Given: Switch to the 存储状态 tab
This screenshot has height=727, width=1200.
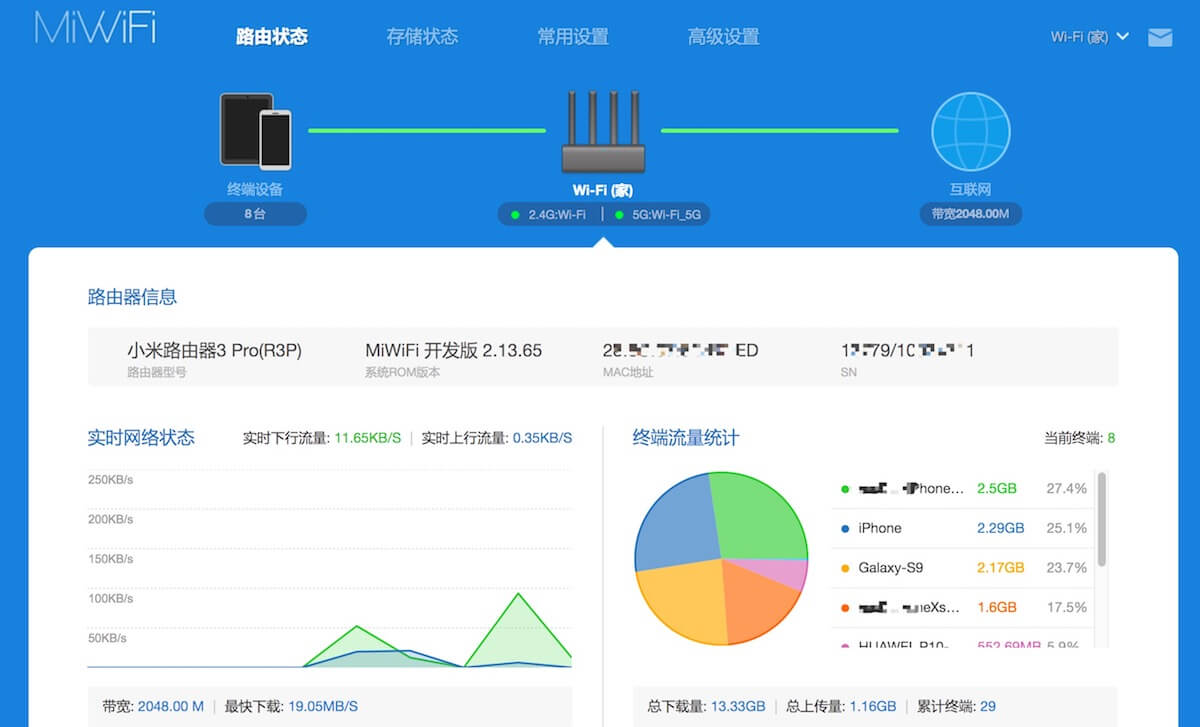Looking at the screenshot, I should tap(422, 36).
